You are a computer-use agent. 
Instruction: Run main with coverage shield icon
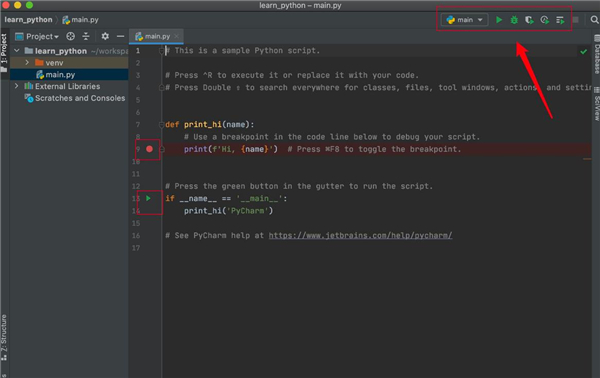[529, 20]
